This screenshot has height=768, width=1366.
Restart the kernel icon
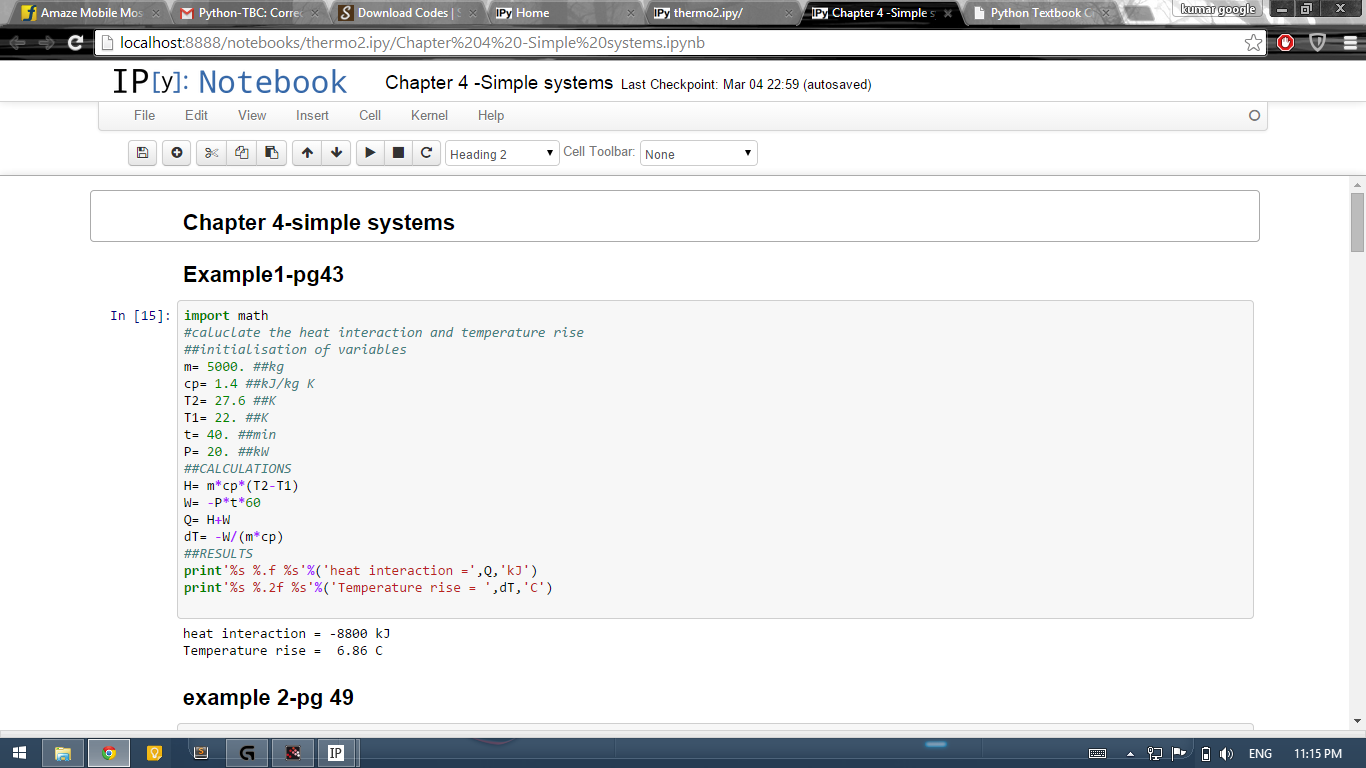[x=426, y=153]
